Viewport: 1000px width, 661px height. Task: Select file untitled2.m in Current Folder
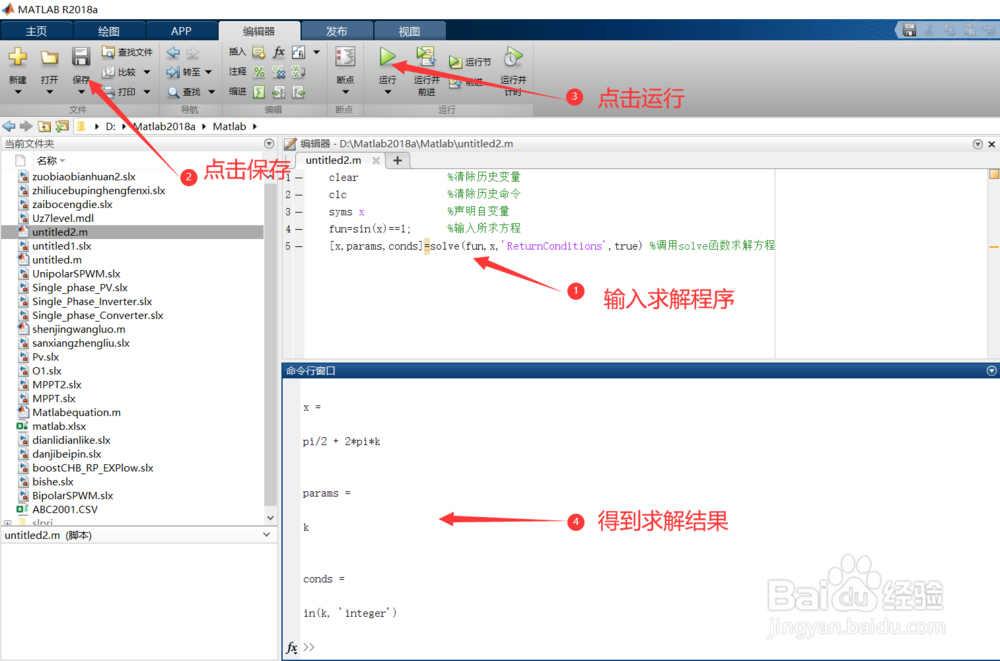pos(60,232)
